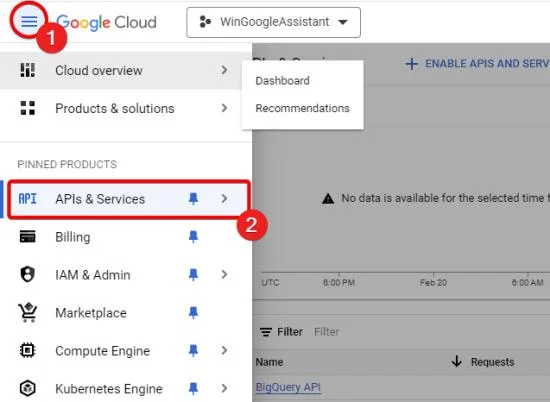550x402 pixels.
Task: Open Billing menu item
Action: [125, 237]
